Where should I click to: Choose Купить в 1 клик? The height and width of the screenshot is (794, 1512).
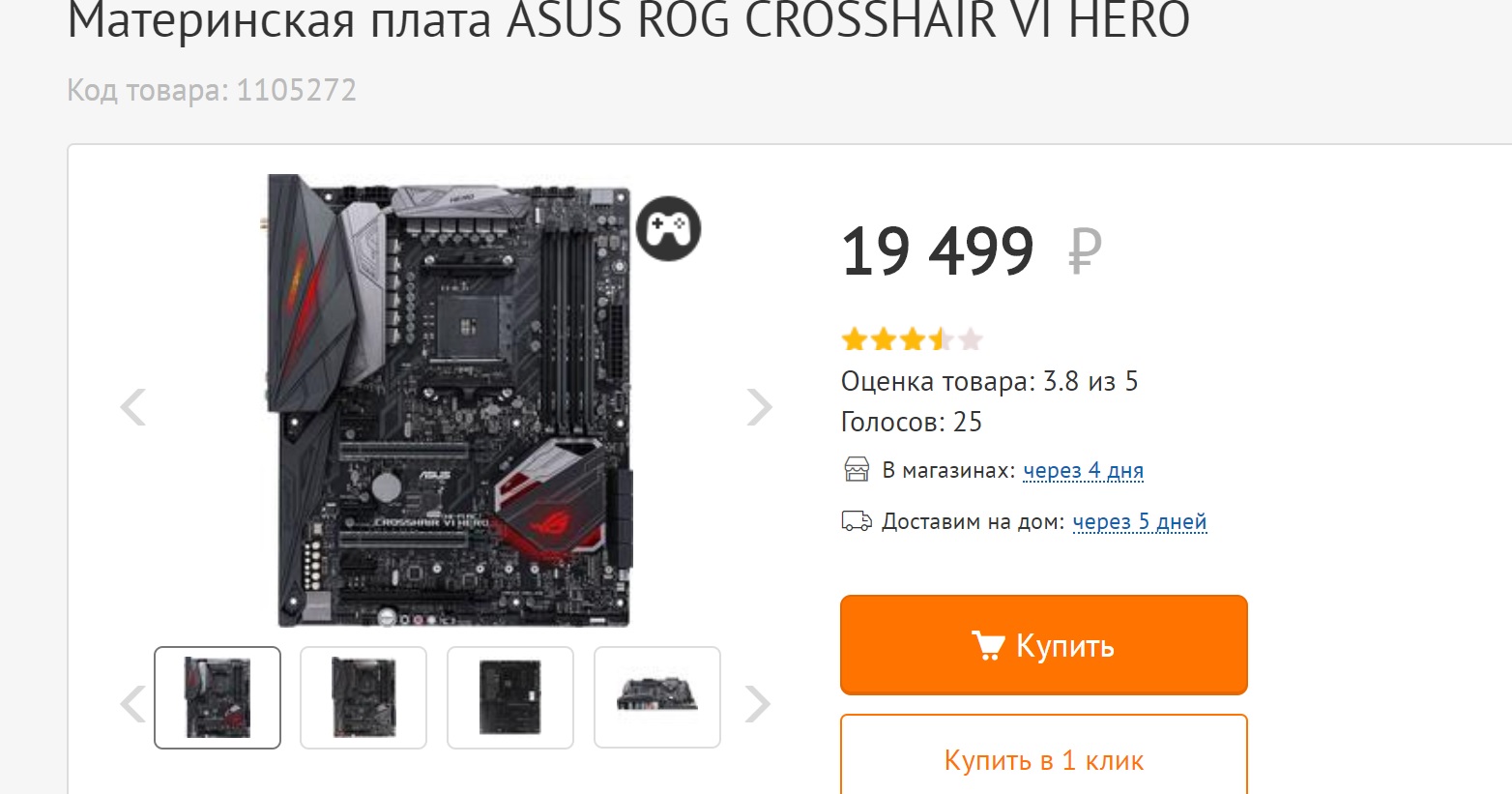tap(1044, 759)
